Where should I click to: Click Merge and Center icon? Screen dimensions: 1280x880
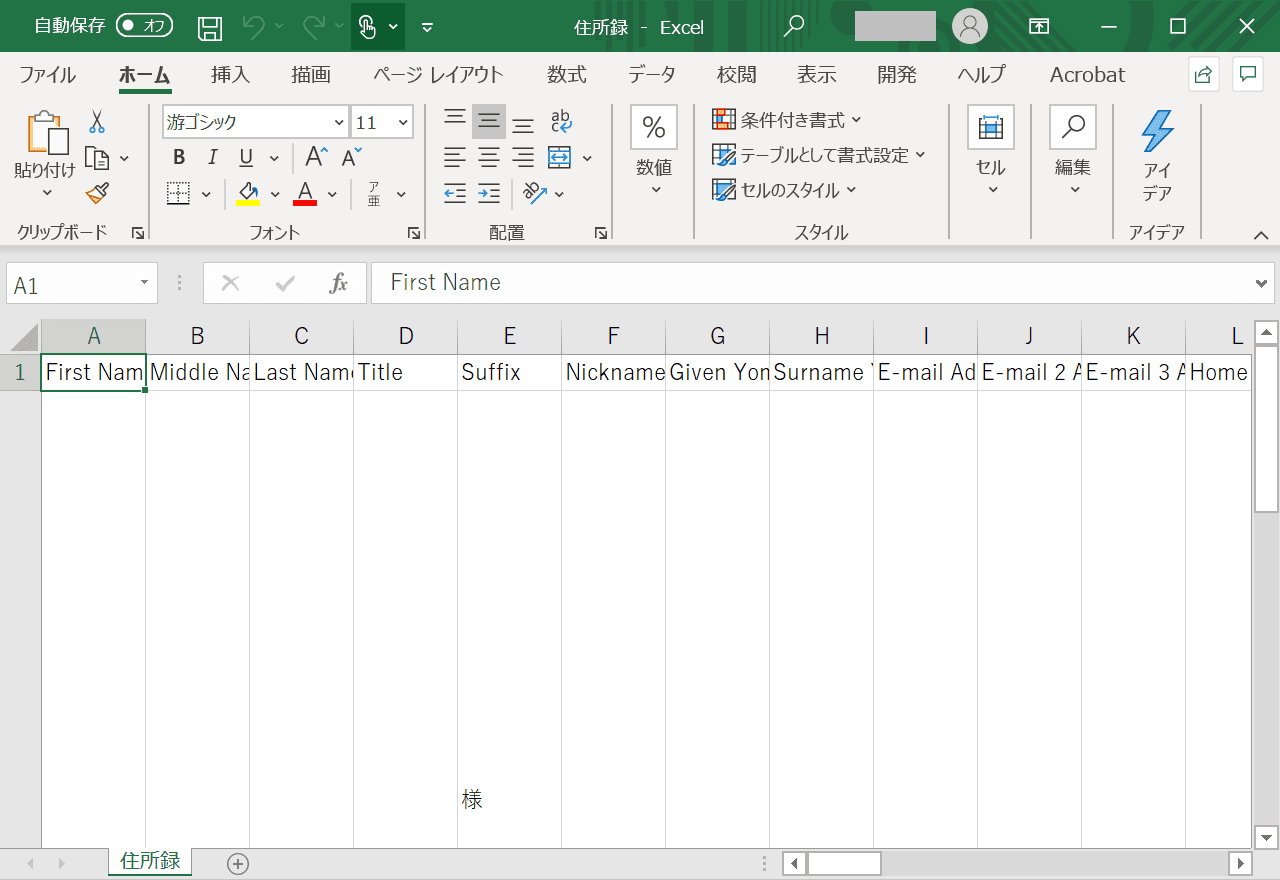pyautogui.click(x=560, y=157)
